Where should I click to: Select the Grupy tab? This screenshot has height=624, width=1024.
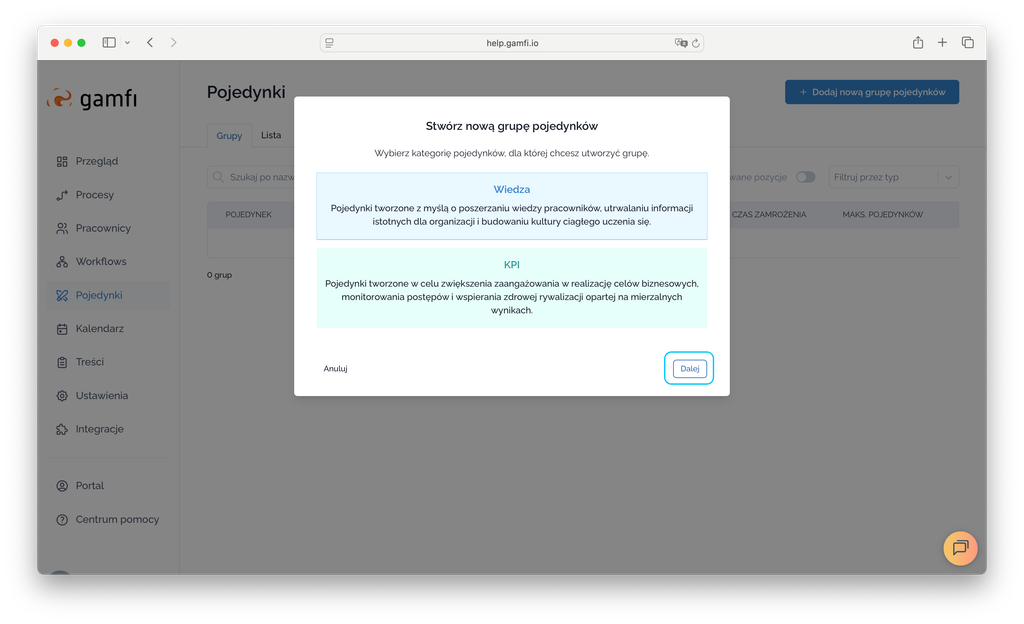229,135
